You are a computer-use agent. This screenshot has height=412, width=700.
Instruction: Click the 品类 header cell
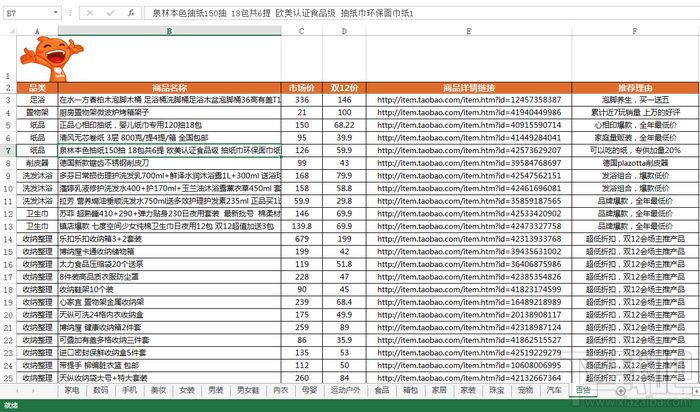click(x=37, y=87)
